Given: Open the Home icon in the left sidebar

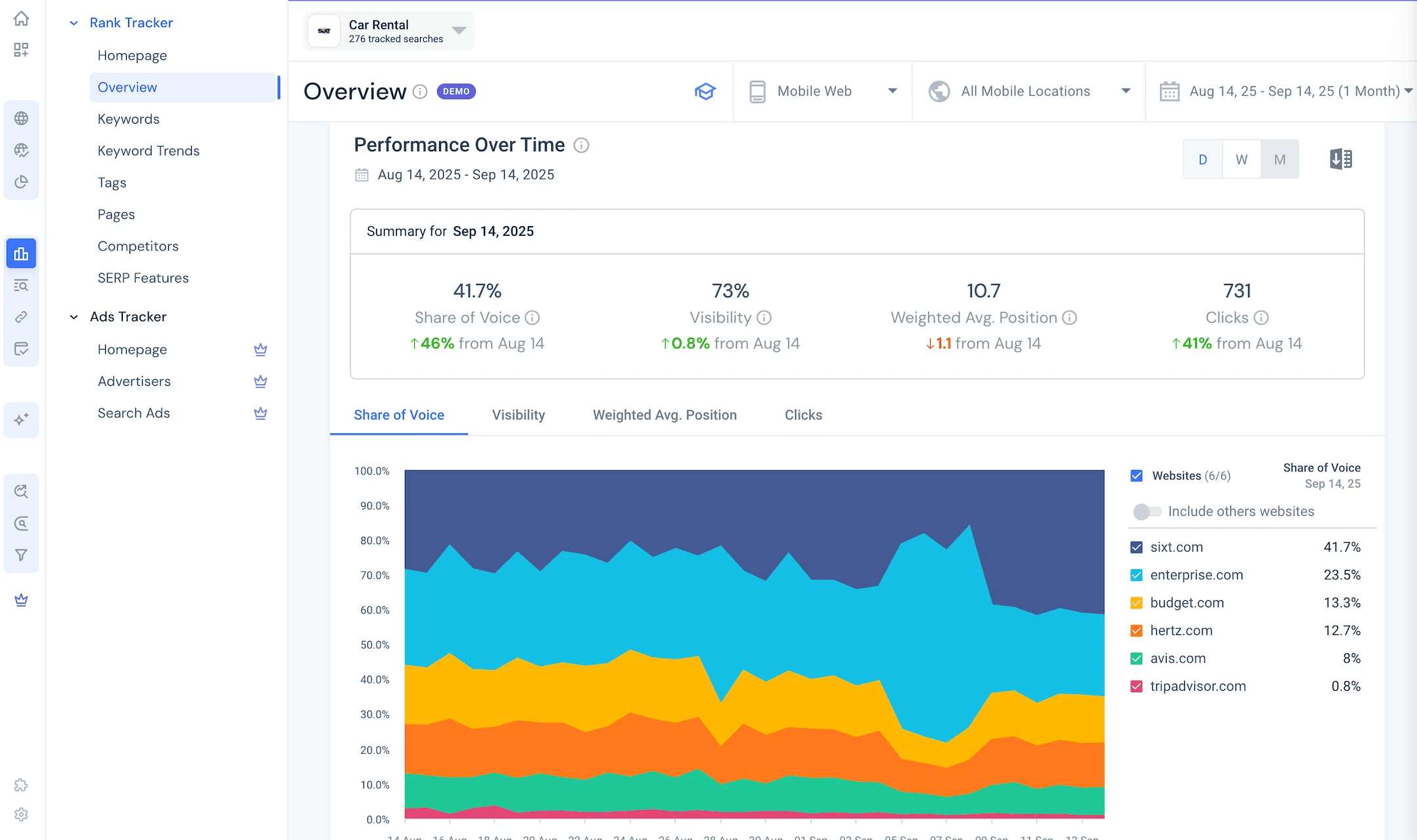Looking at the screenshot, I should (22, 18).
